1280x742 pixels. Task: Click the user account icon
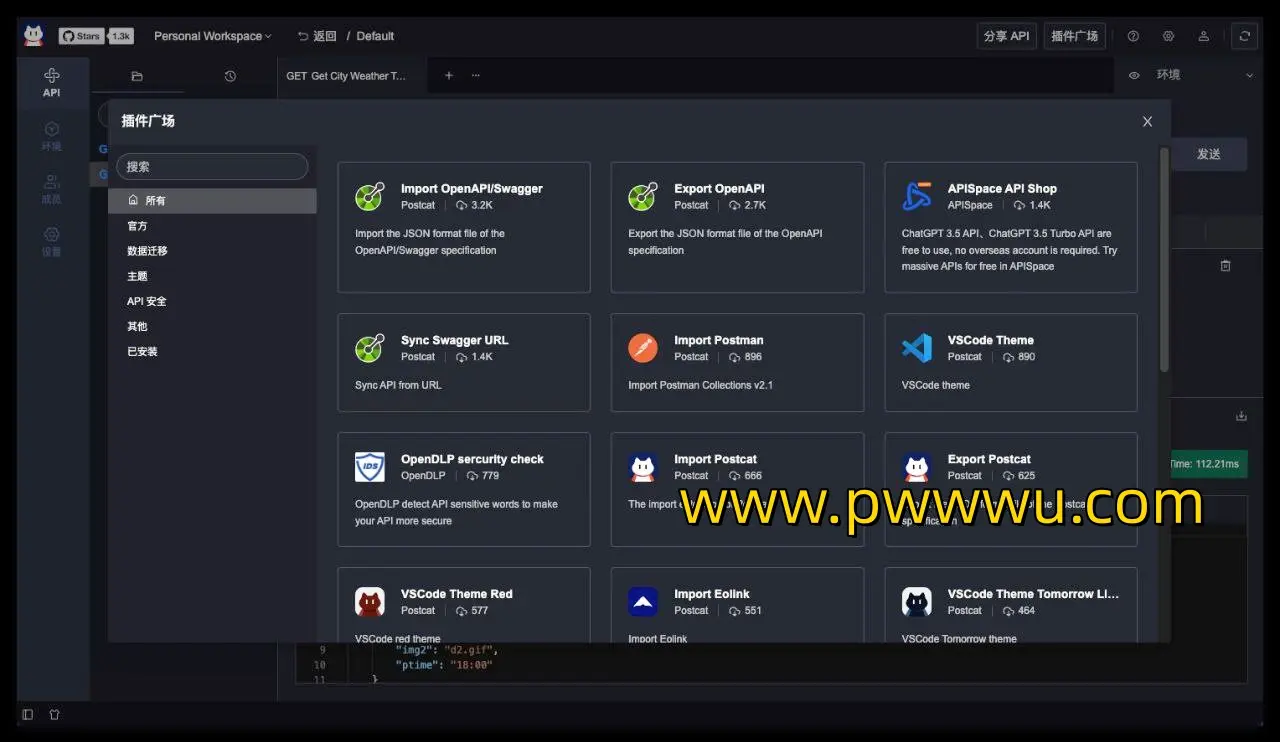[x=1204, y=36]
